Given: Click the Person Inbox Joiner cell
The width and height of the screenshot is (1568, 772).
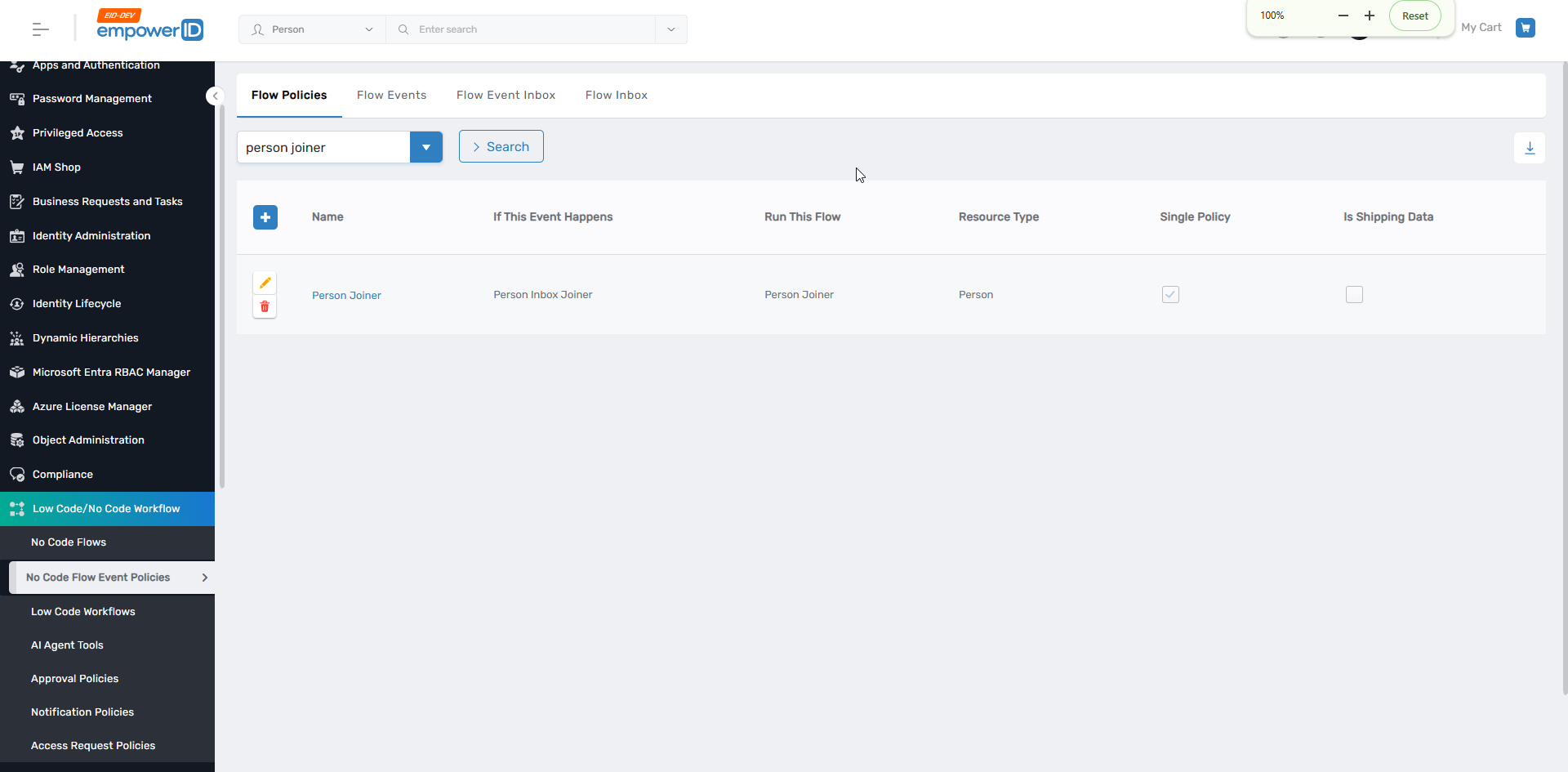Looking at the screenshot, I should coord(543,295).
